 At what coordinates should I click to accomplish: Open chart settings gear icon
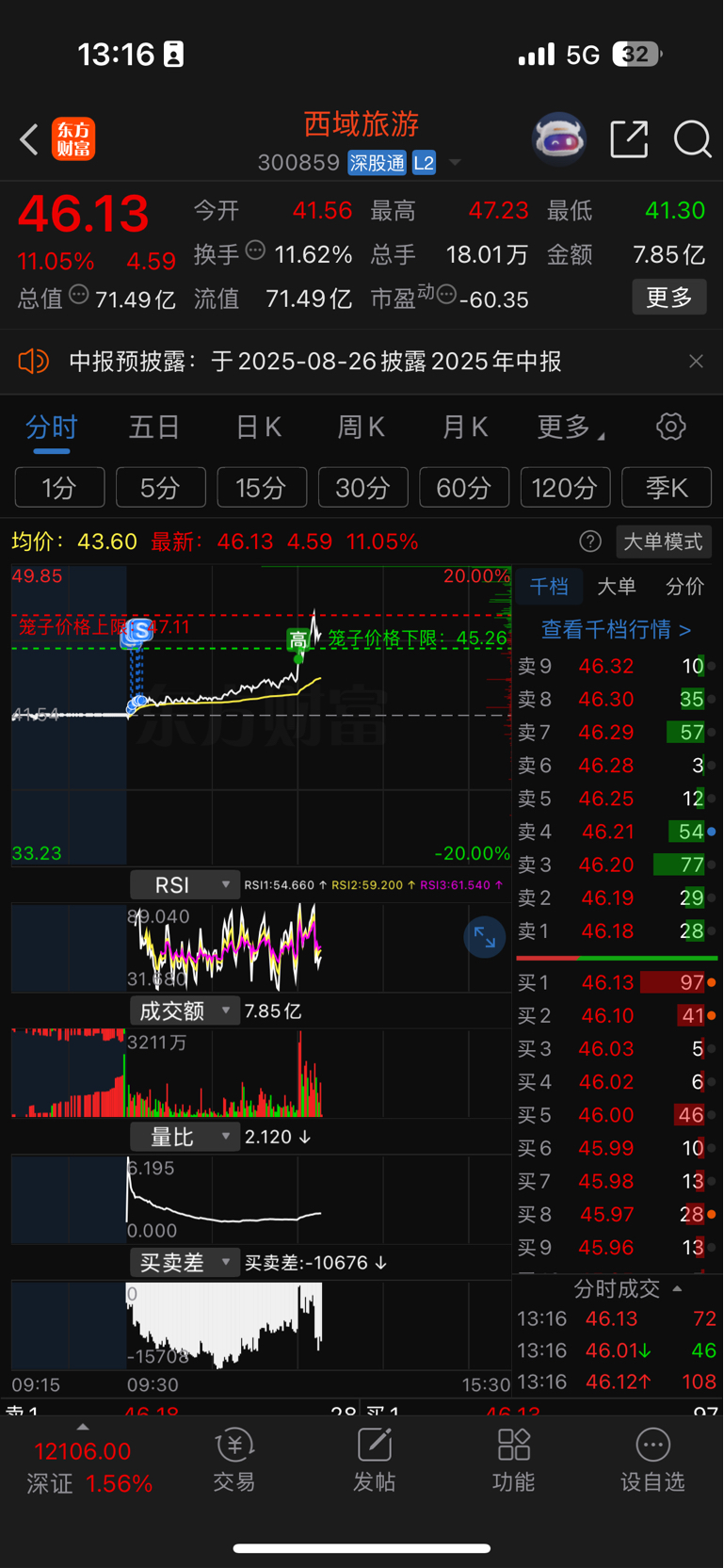point(671,427)
